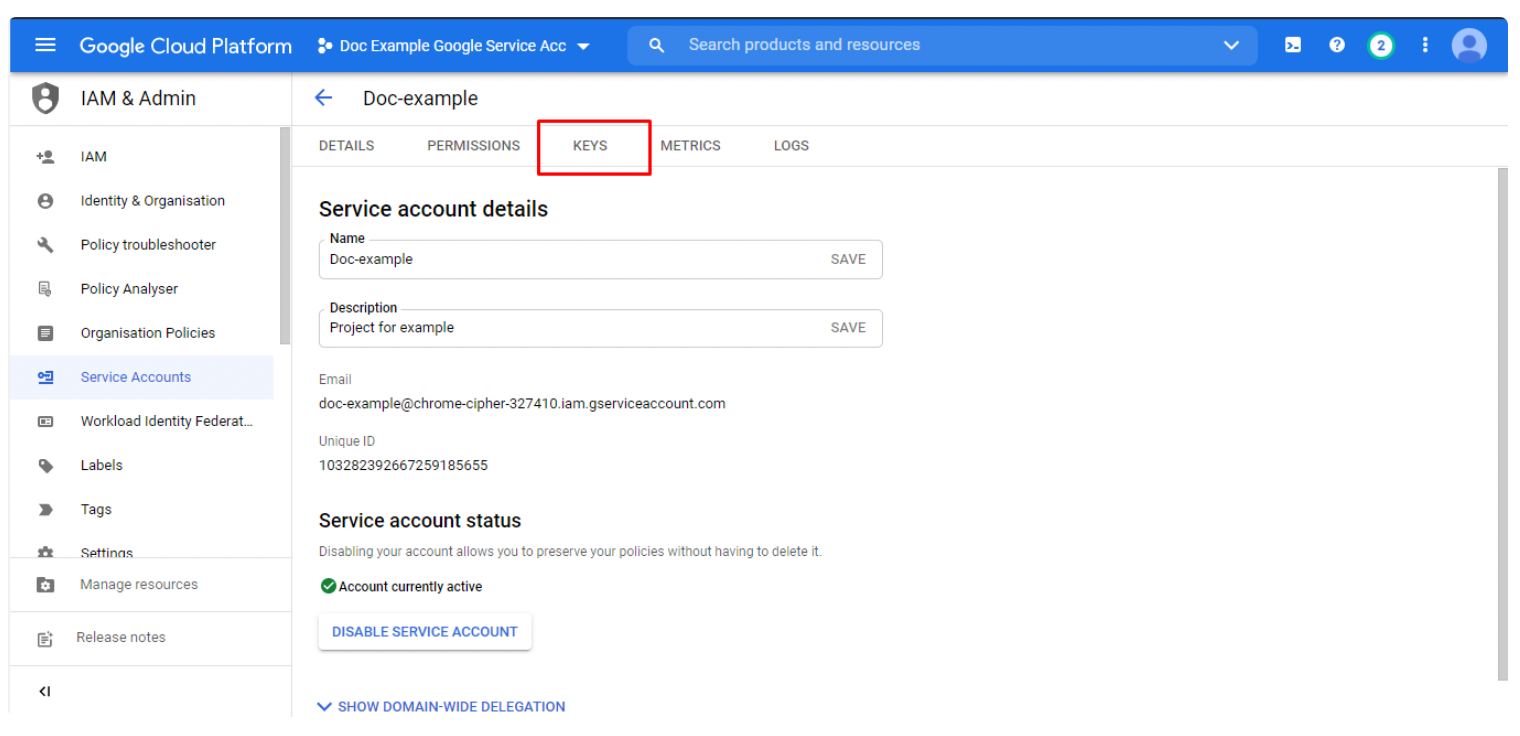Expand SHOW DOMAIN-WIDE DELEGATION section
The height and width of the screenshot is (736, 1520).
pyautogui.click(x=441, y=706)
